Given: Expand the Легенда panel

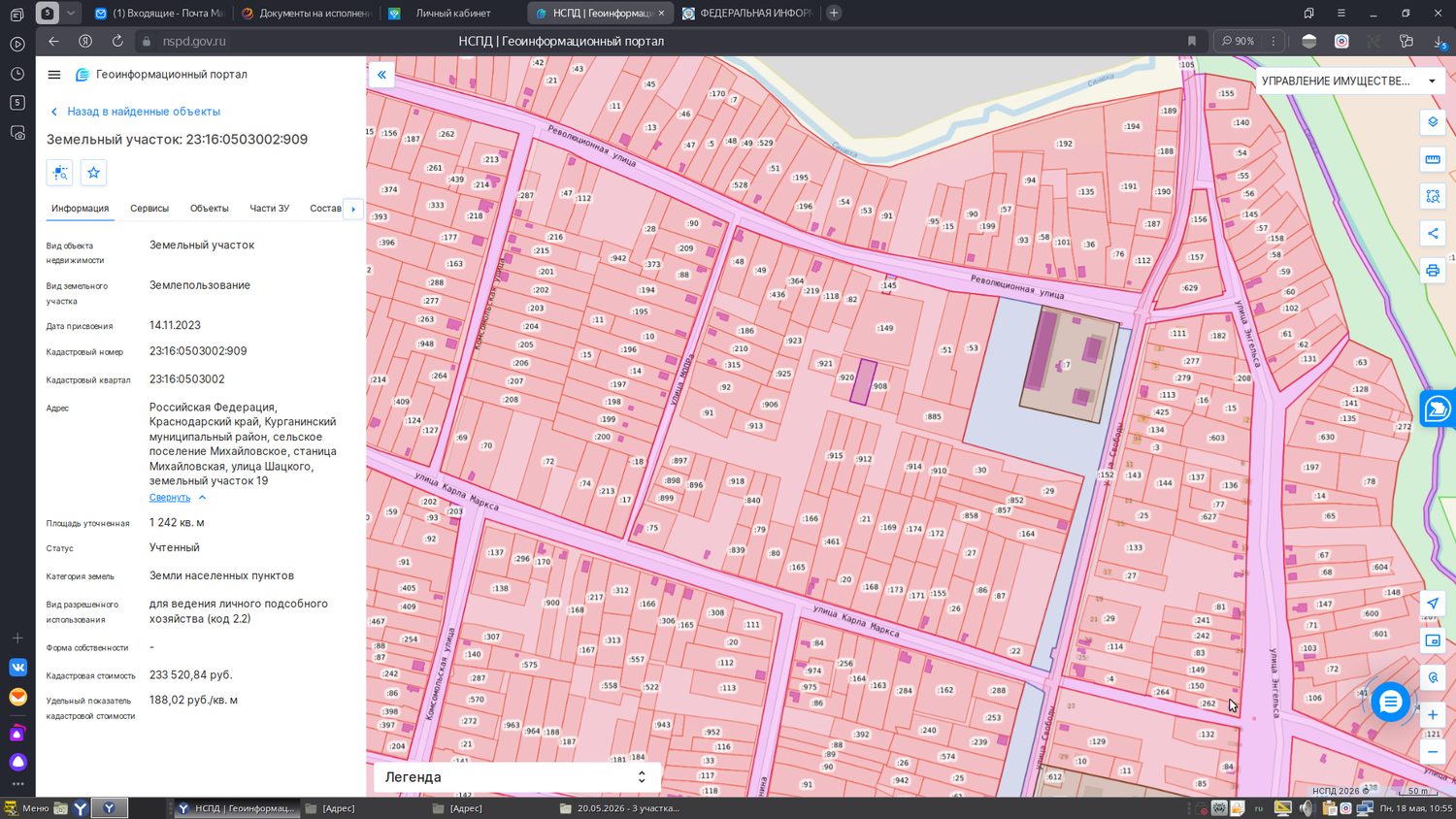Looking at the screenshot, I should coord(516,777).
